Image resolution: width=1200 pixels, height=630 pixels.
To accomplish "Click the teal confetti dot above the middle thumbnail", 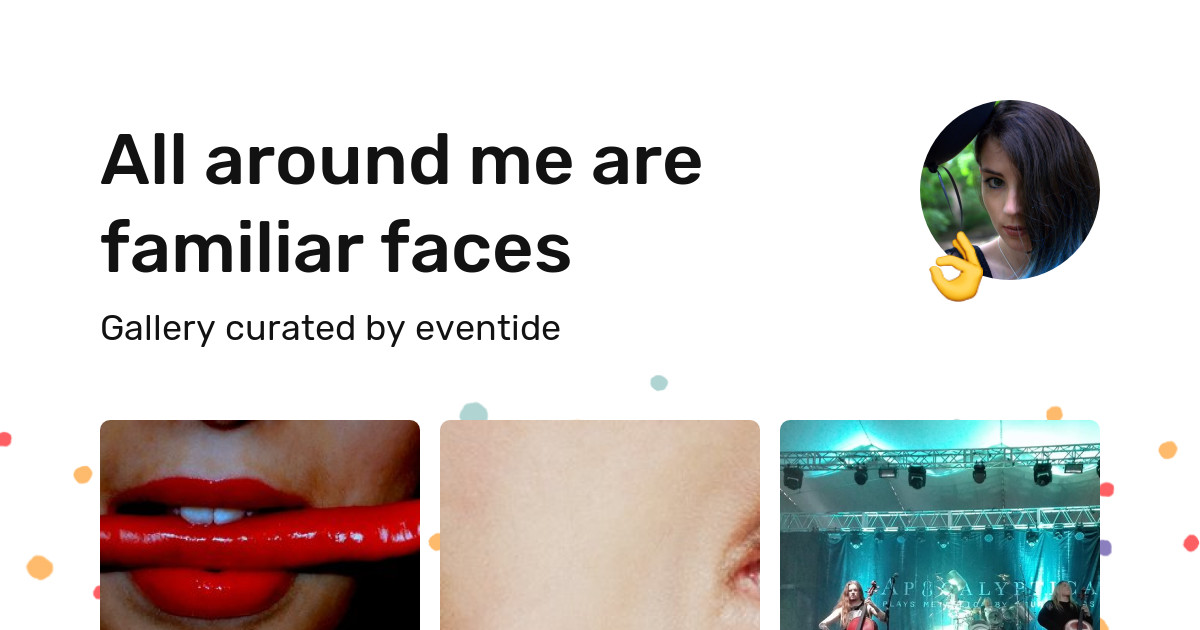I will pyautogui.click(x=658, y=383).
